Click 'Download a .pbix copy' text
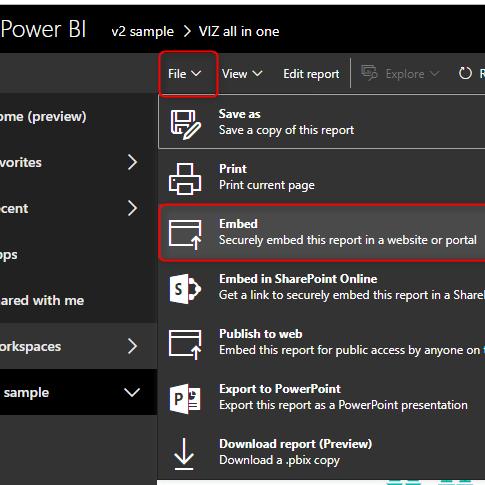Viewport: 485px width, 485px height. pyautogui.click(x=279, y=460)
